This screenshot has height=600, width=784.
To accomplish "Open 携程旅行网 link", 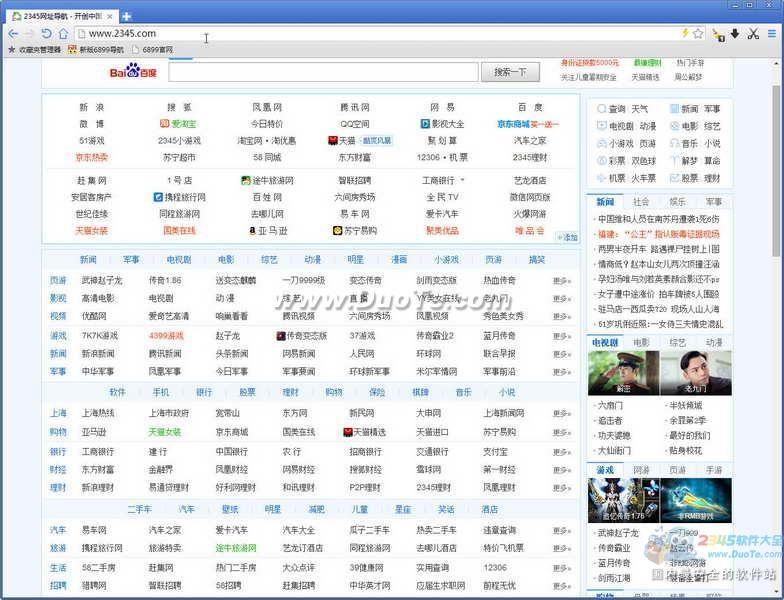I will click(180, 197).
